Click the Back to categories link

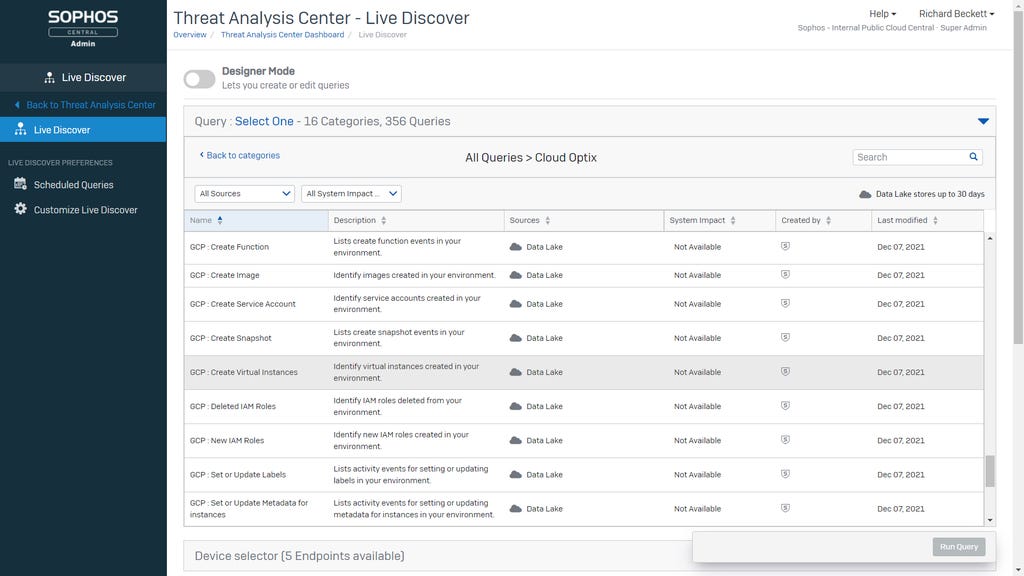[x=240, y=156]
